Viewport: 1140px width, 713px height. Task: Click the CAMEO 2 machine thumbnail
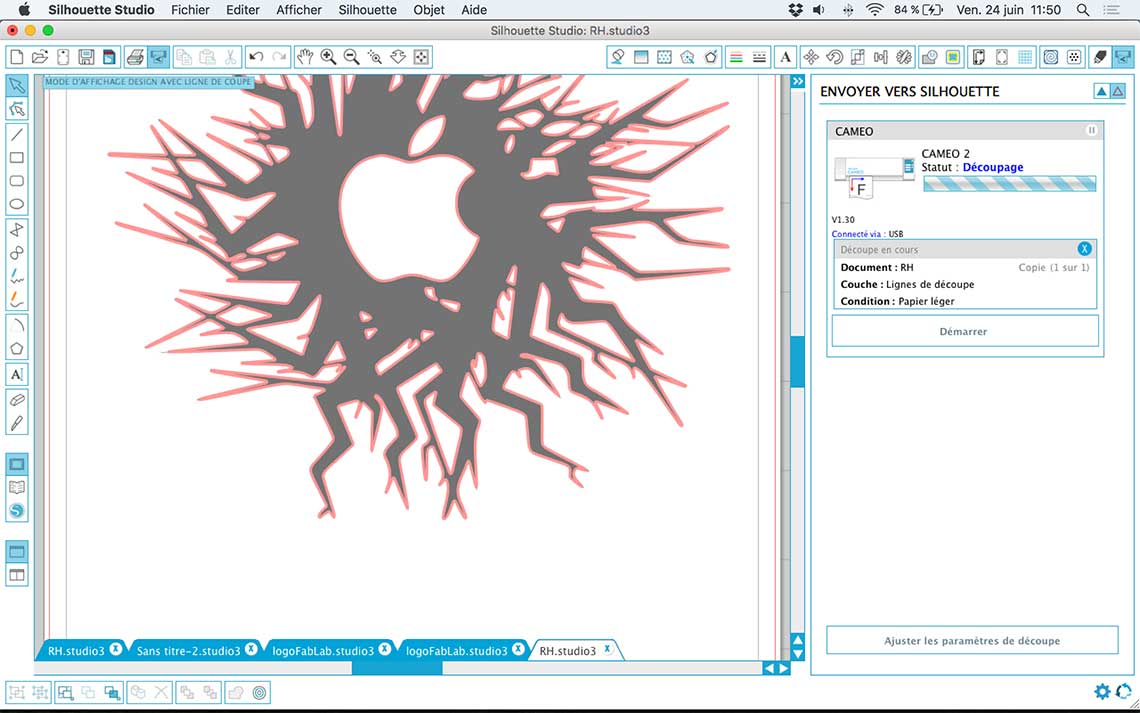[x=874, y=177]
